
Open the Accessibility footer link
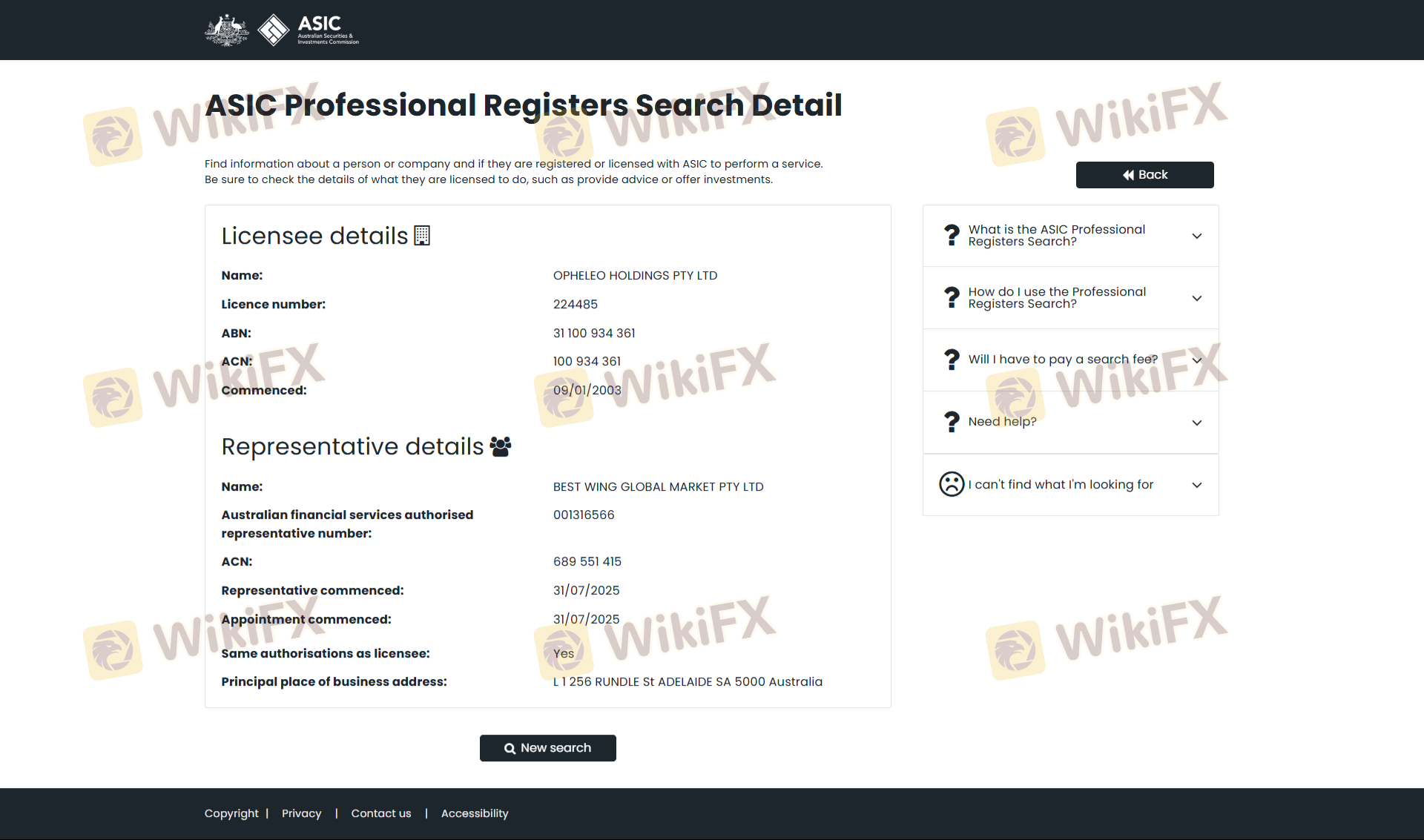pyautogui.click(x=475, y=813)
